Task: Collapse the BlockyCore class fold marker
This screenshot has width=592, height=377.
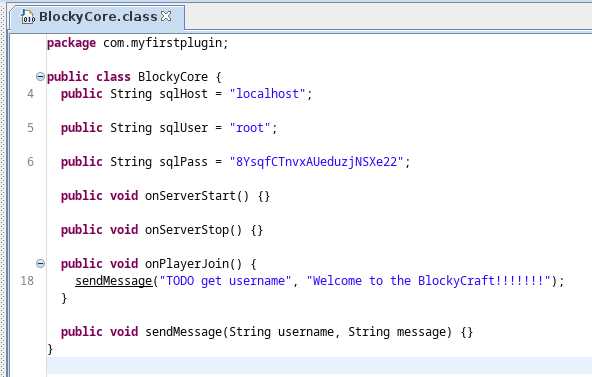Action: tap(40, 77)
